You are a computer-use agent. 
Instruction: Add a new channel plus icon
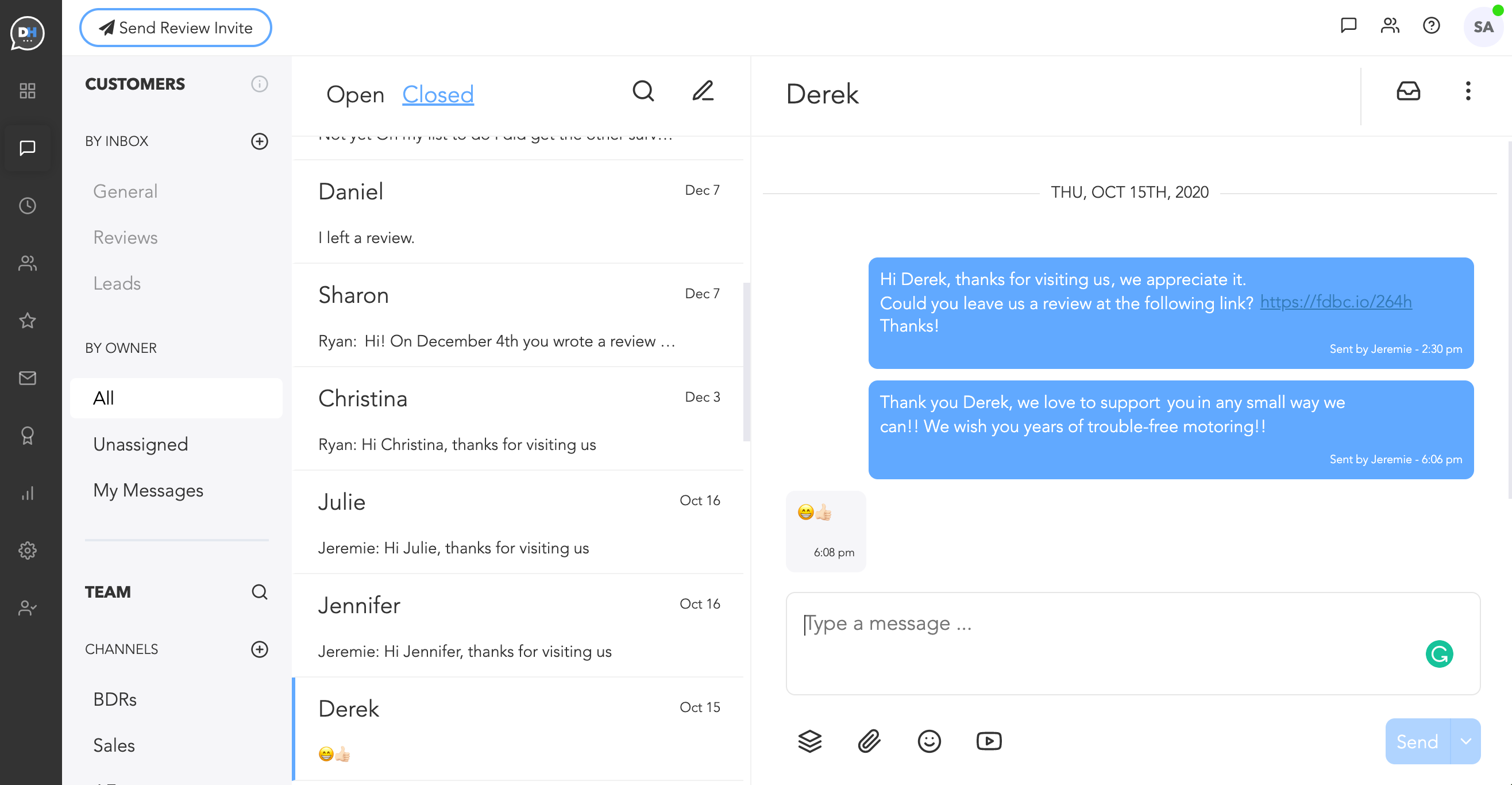[260, 649]
